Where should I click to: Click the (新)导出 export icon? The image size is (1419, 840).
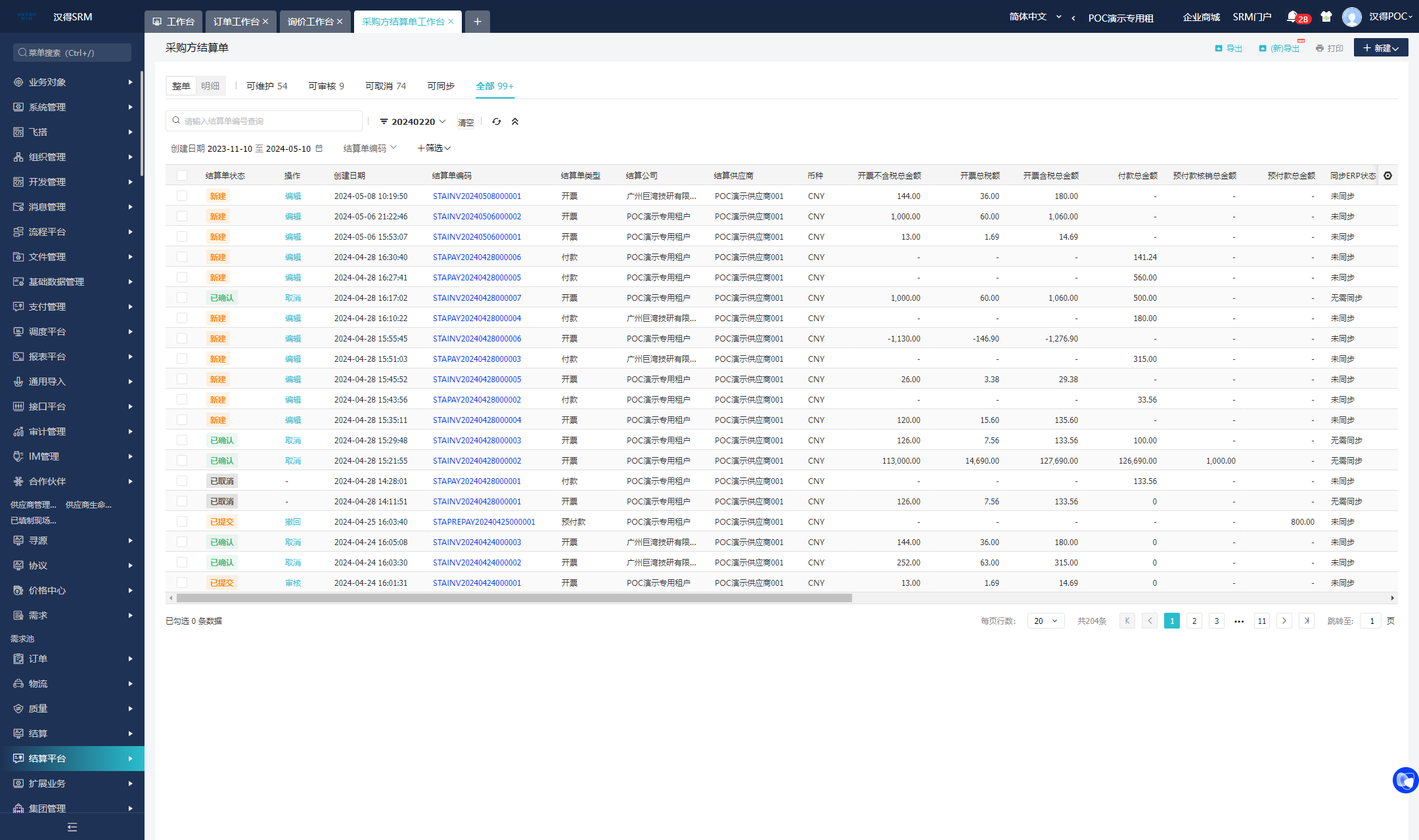click(x=1263, y=48)
